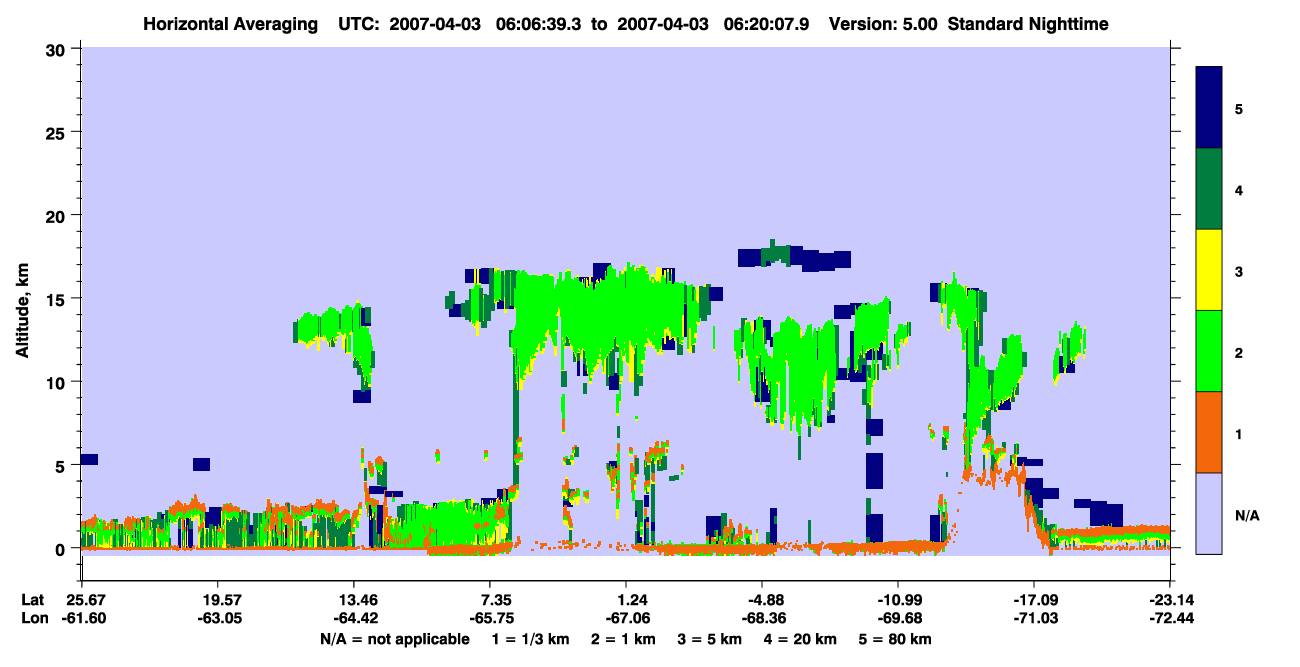This screenshot has width=1300, height=667.
Task: Click the dark green level 4 colorbar segment
Action: pyautogui.click(x=1209, y=189)
